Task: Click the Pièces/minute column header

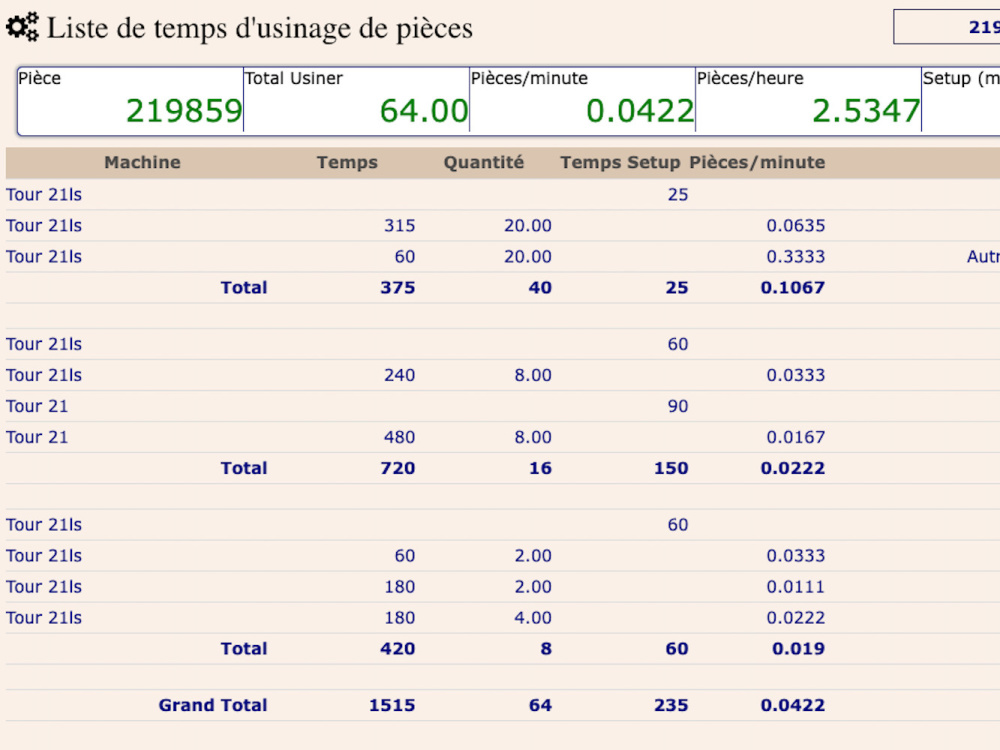Action: (x=757, y=163)
